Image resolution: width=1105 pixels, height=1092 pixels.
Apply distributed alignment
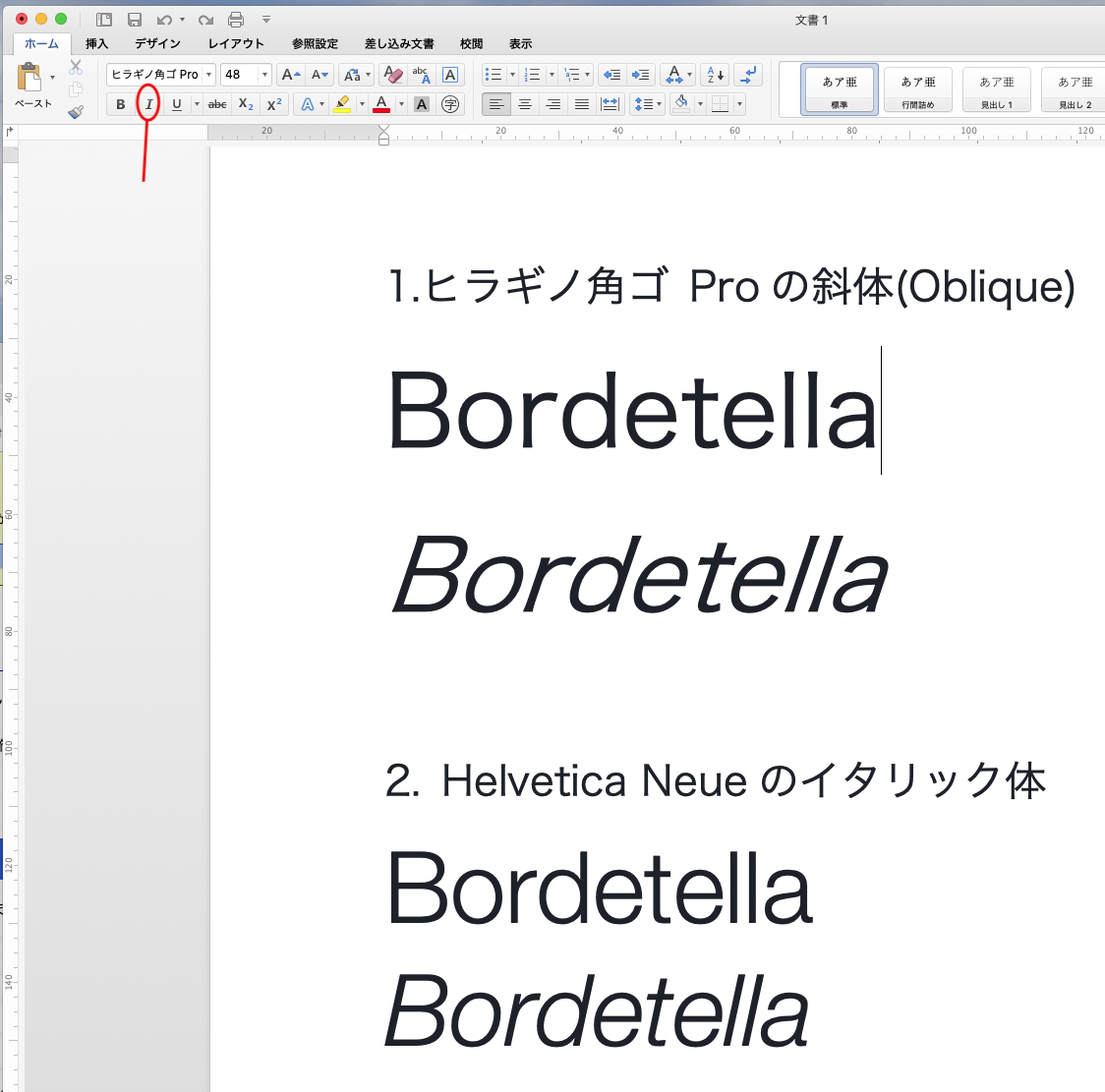click(610, 104)
